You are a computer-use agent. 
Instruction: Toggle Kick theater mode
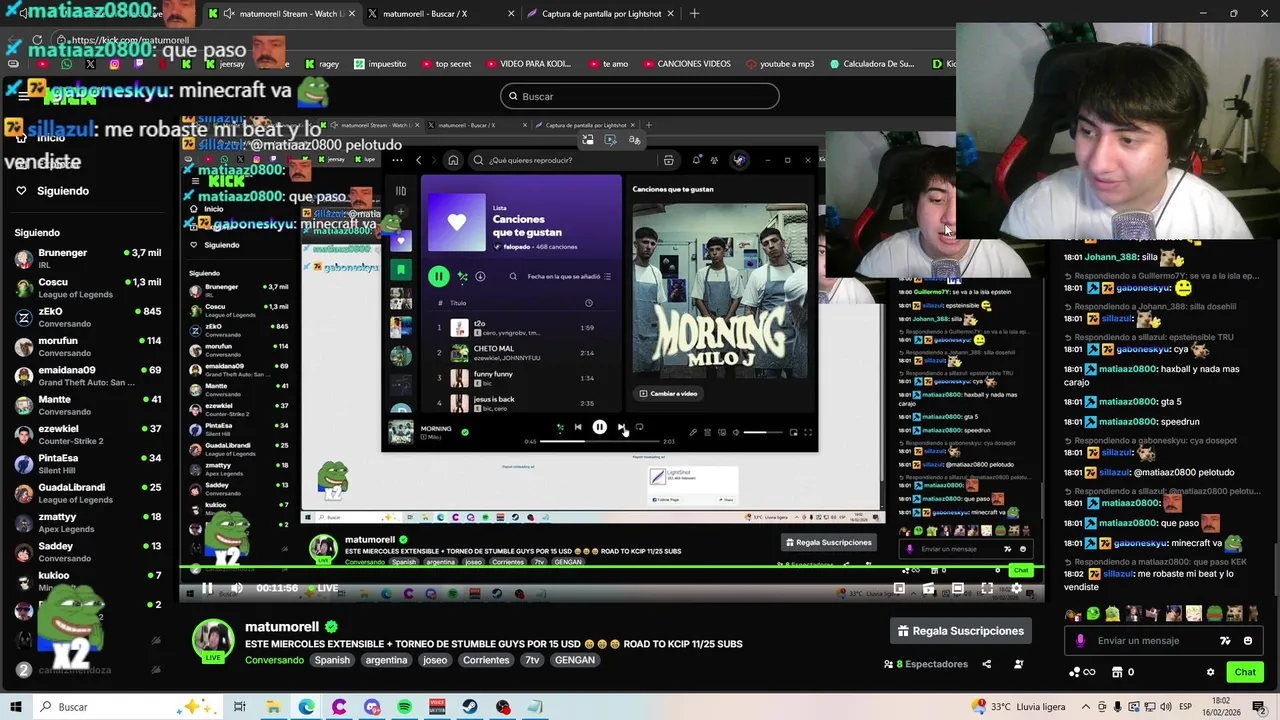tap(958, 588)
